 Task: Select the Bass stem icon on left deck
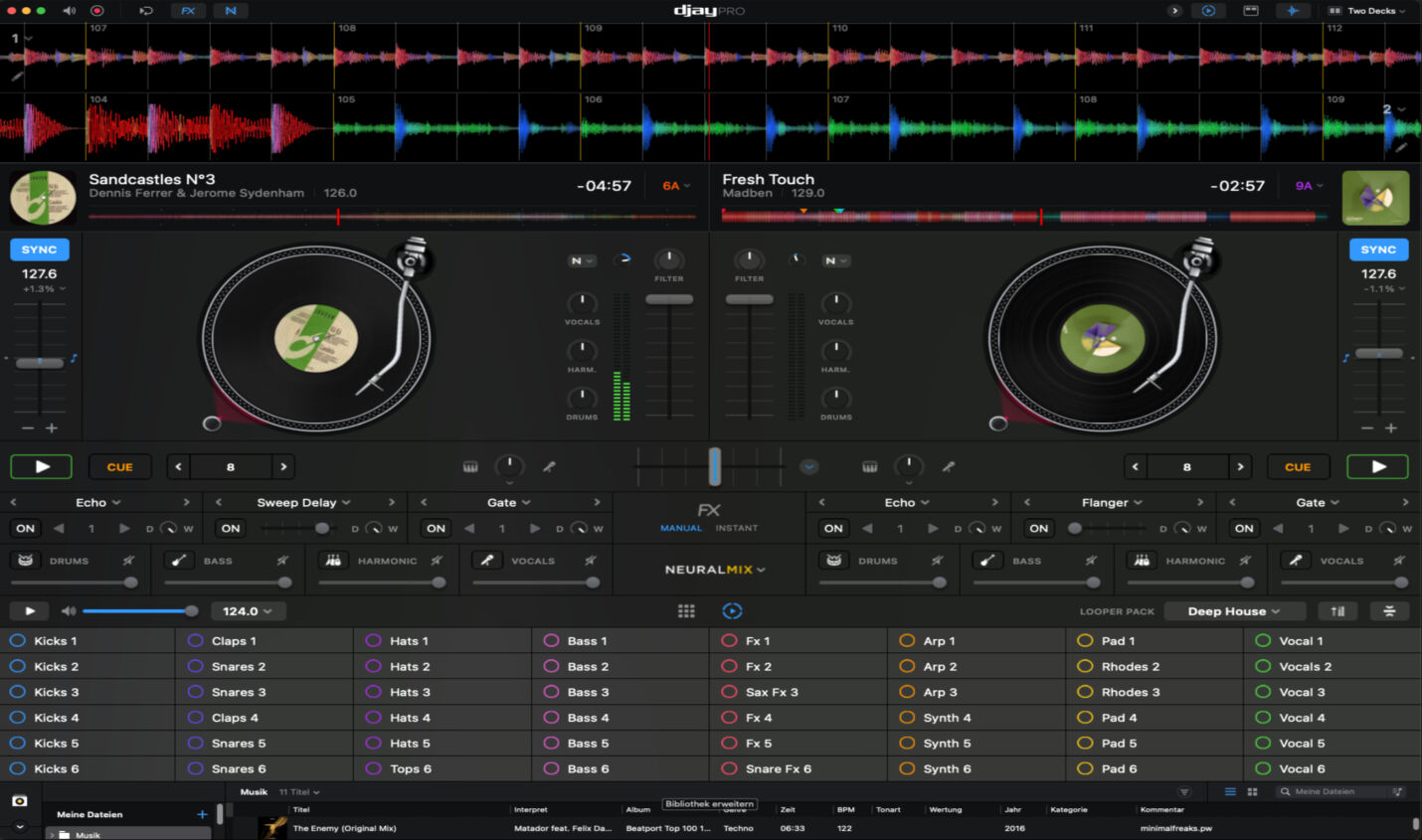click(x=180, y=560)
